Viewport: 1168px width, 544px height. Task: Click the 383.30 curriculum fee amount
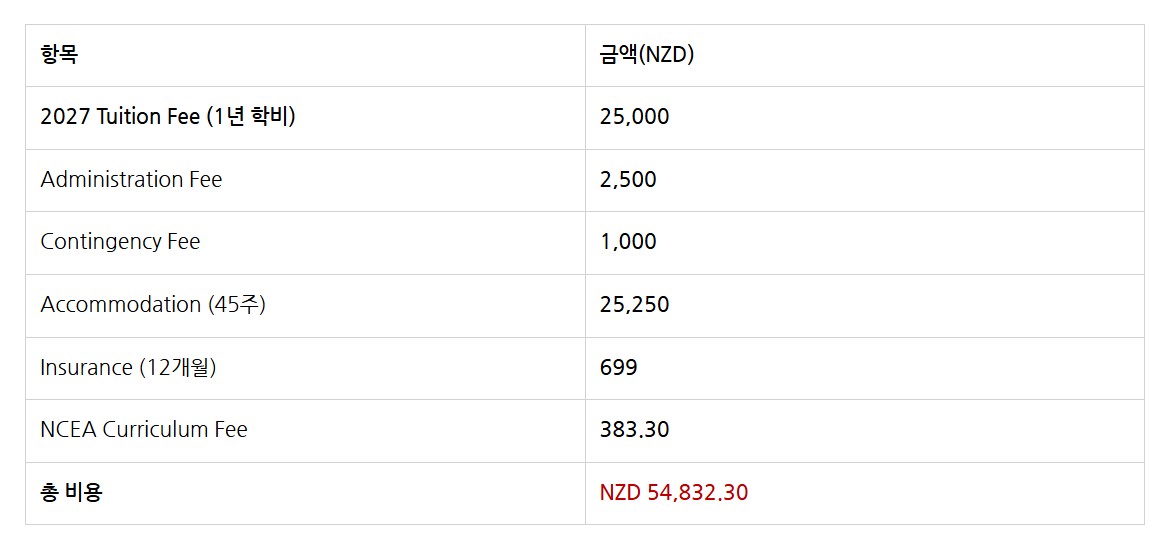point(634,430)
